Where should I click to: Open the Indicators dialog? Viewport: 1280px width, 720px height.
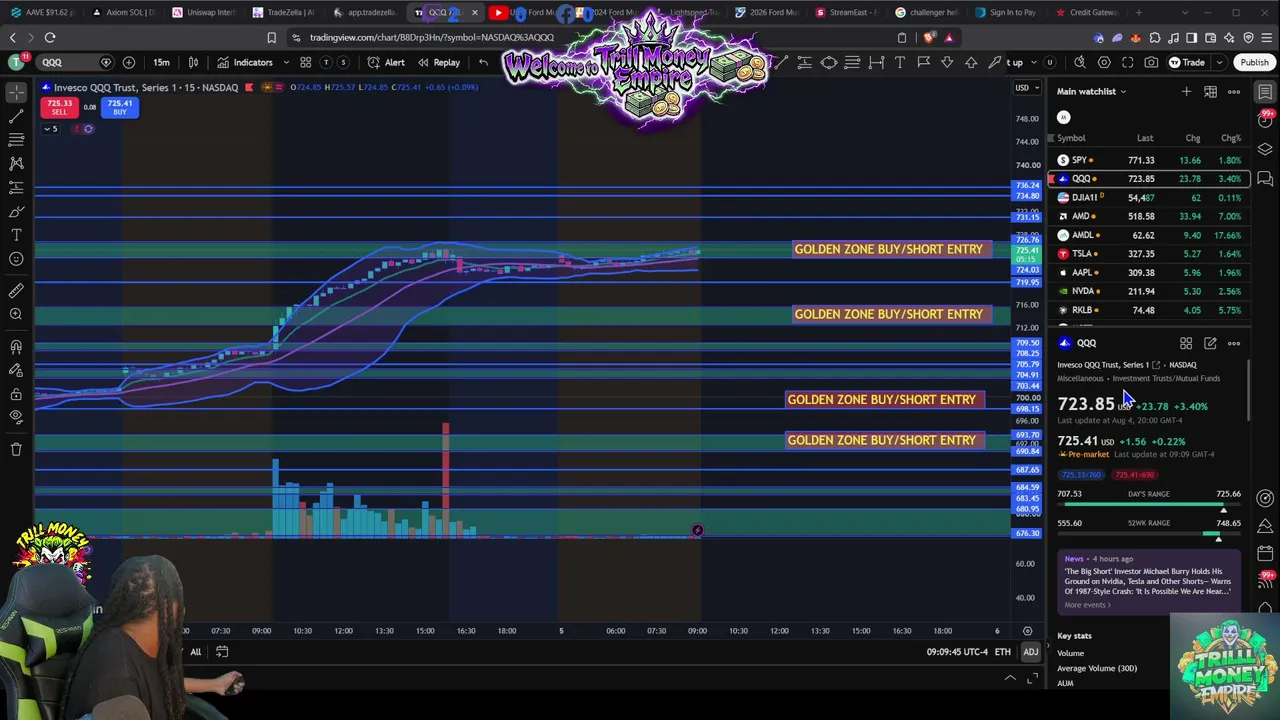pyautogui.click(x=244, y=62)
